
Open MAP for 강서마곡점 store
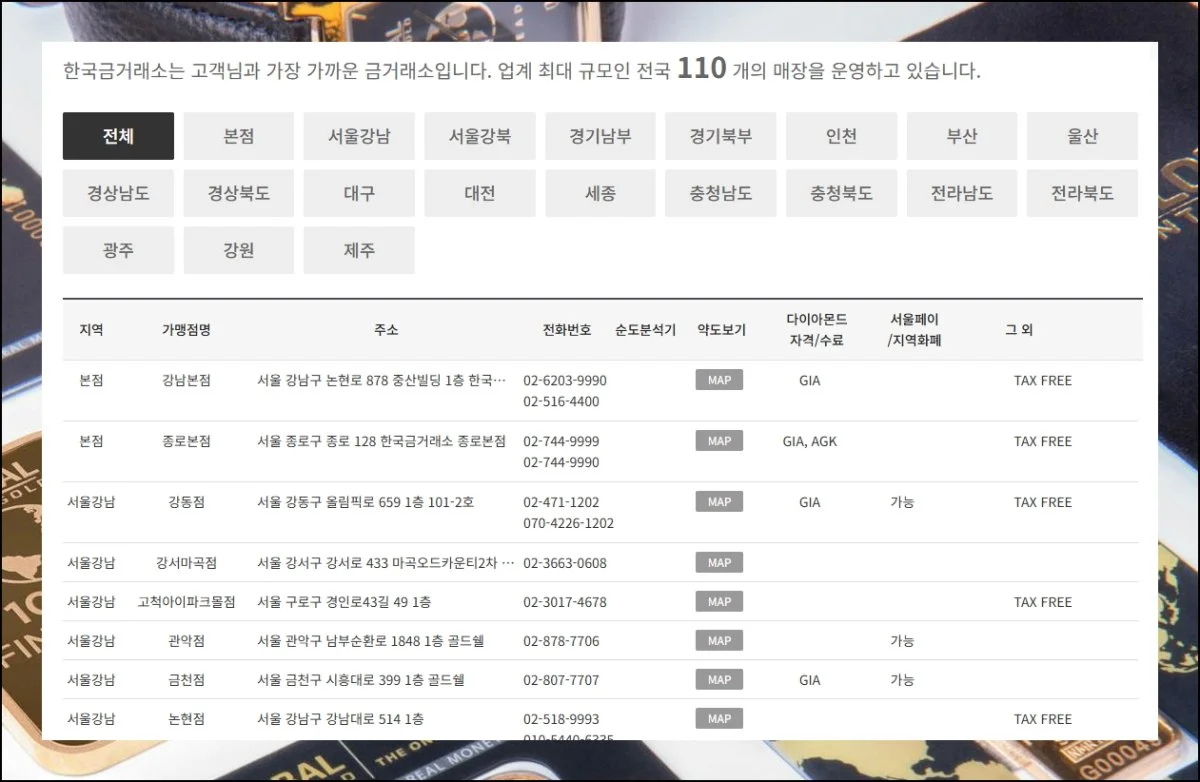click(719, 563)
